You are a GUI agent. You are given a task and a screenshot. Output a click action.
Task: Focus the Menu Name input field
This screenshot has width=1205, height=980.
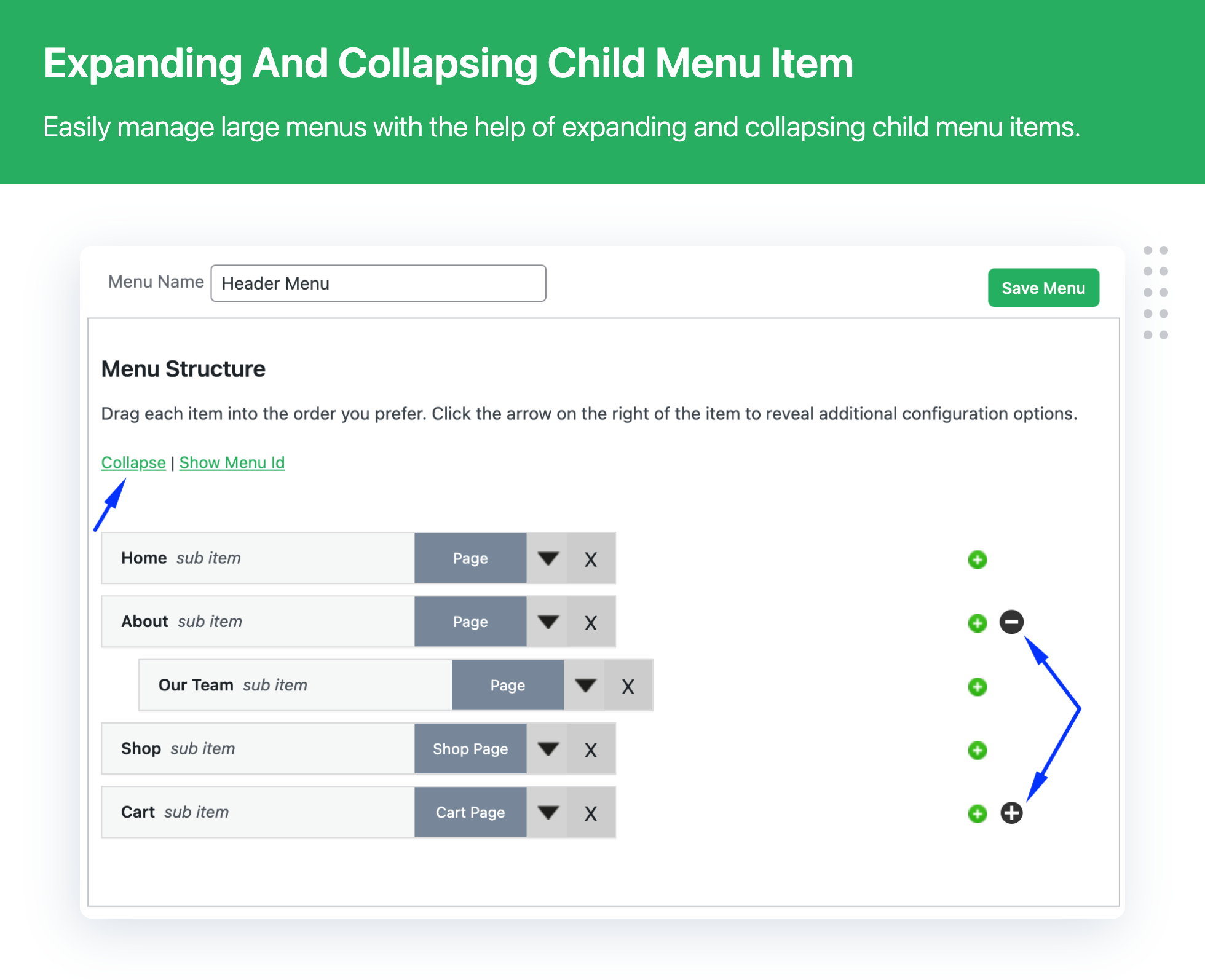point(378,283)
